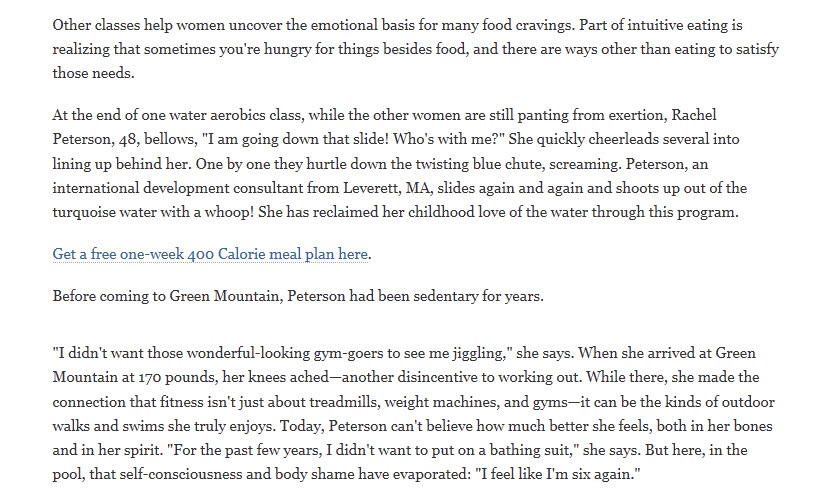Click the words "those needs." ending first paragraph
Screen dimensions: 816x492
93,73
